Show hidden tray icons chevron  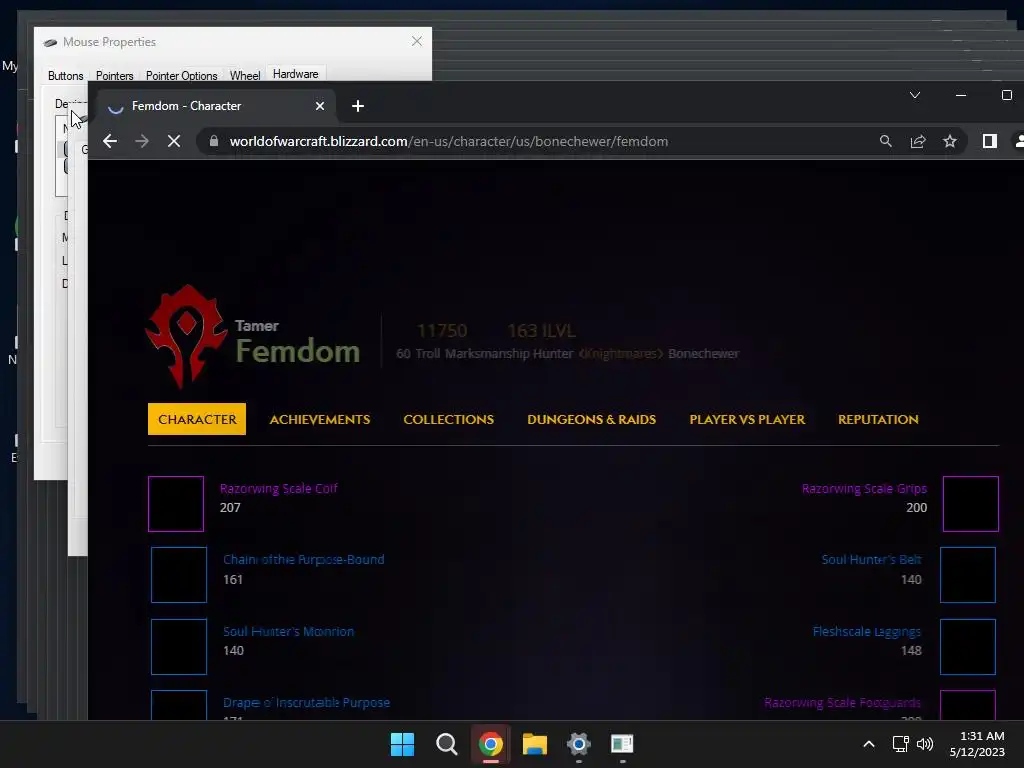[x=869, y=744]
